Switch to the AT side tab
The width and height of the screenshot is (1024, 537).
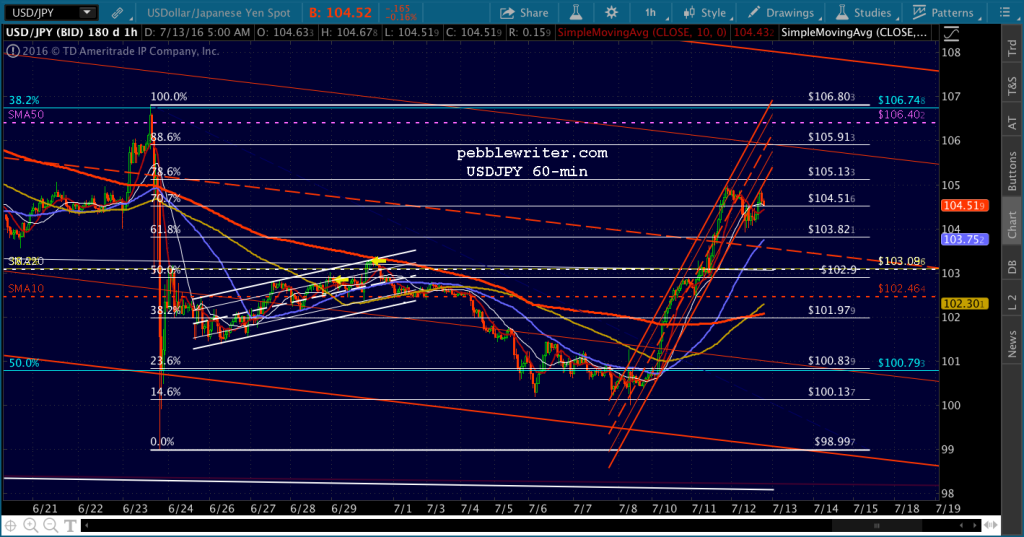pyautogui.click(x=1012, y=122)
